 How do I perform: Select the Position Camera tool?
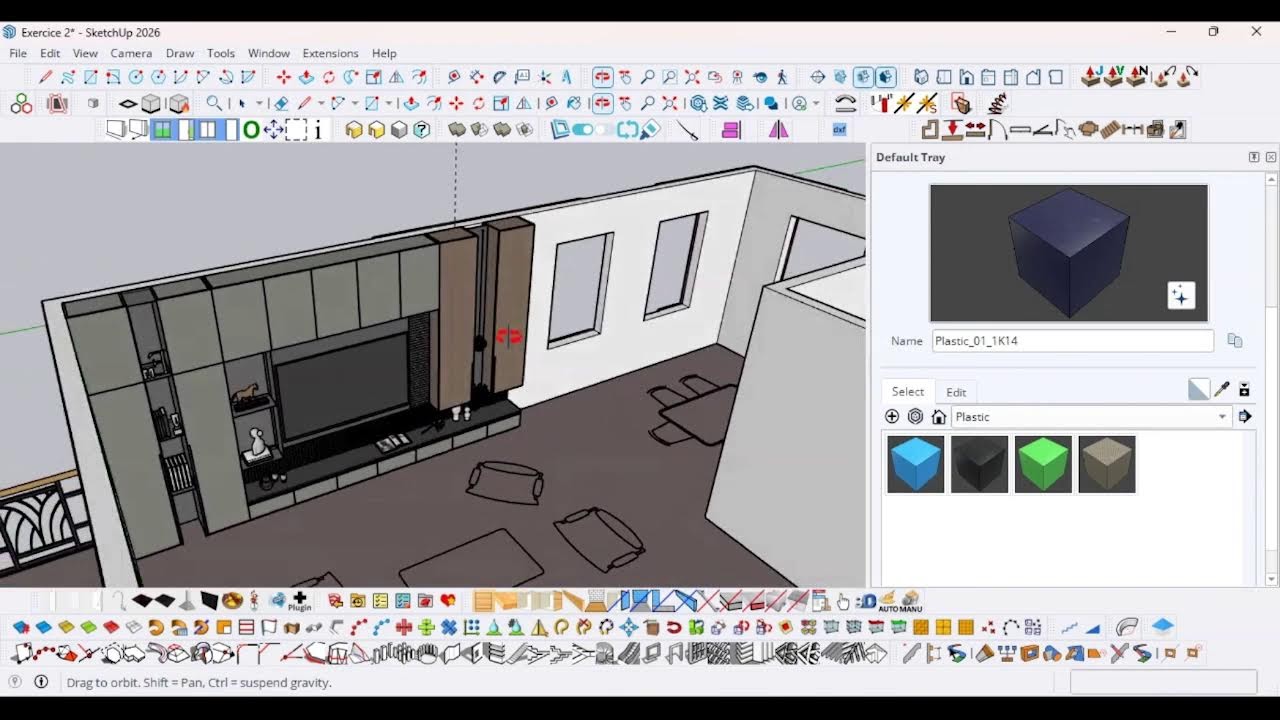[737, 77]
